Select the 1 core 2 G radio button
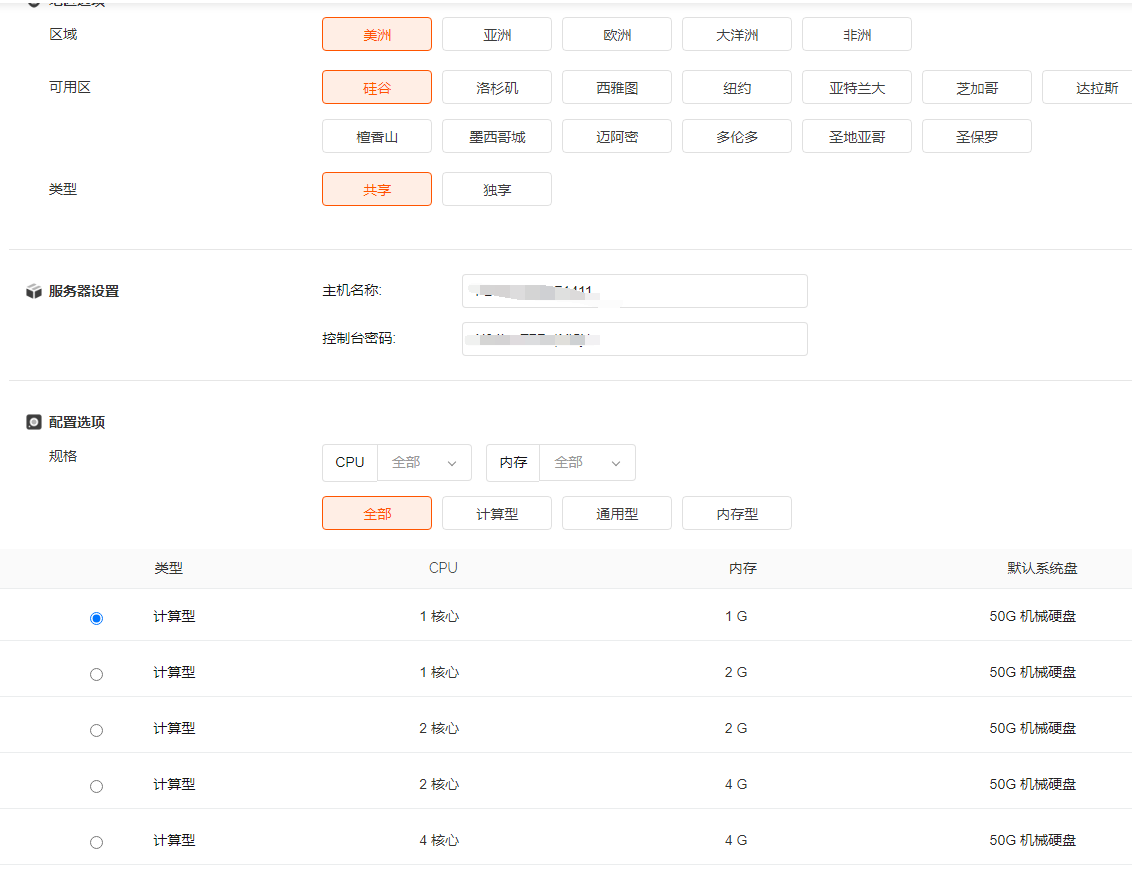This screenshot has width=1132, height=882. coord(96,674)
